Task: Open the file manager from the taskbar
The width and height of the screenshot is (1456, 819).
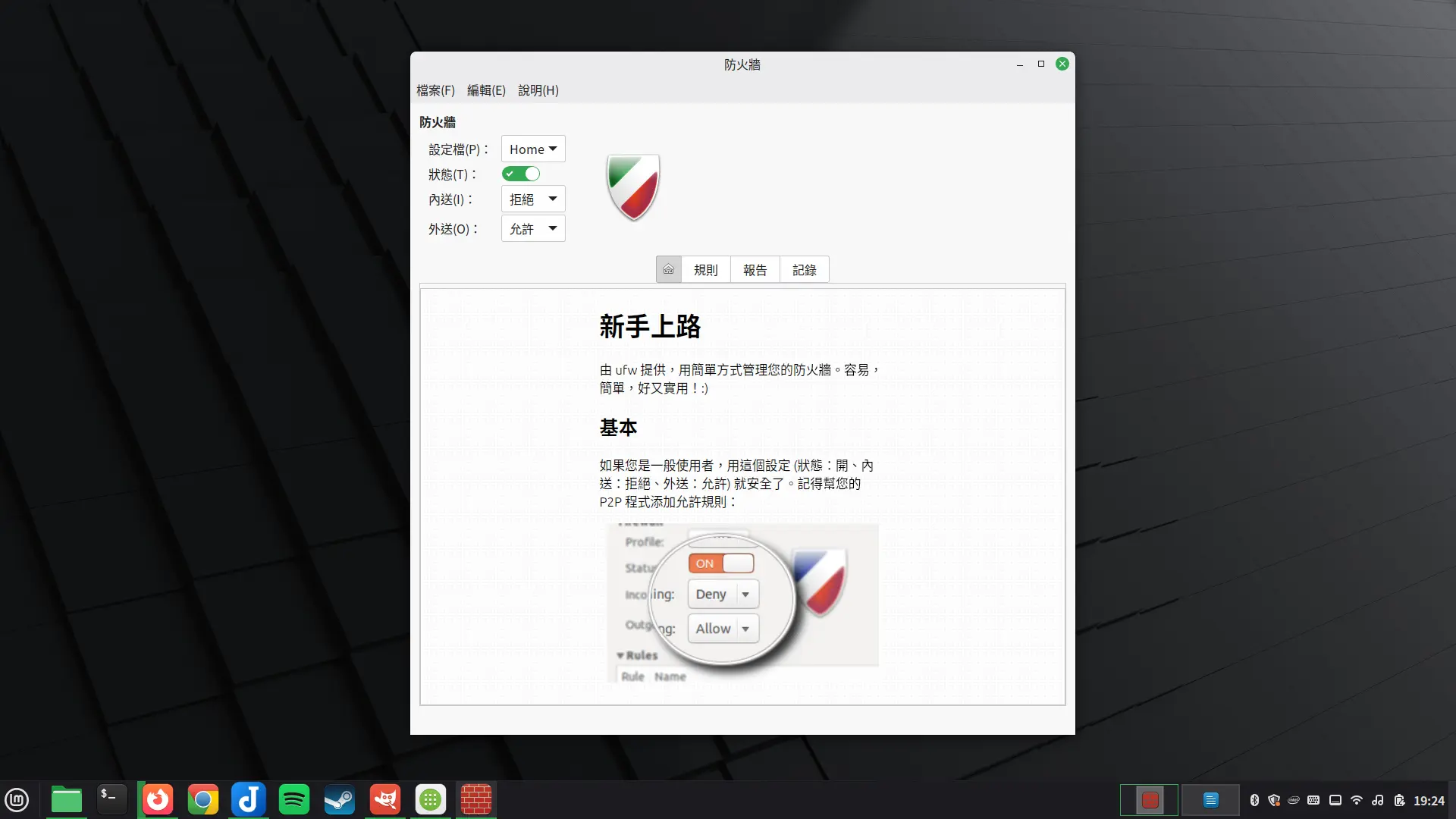Action: (66, 799)
